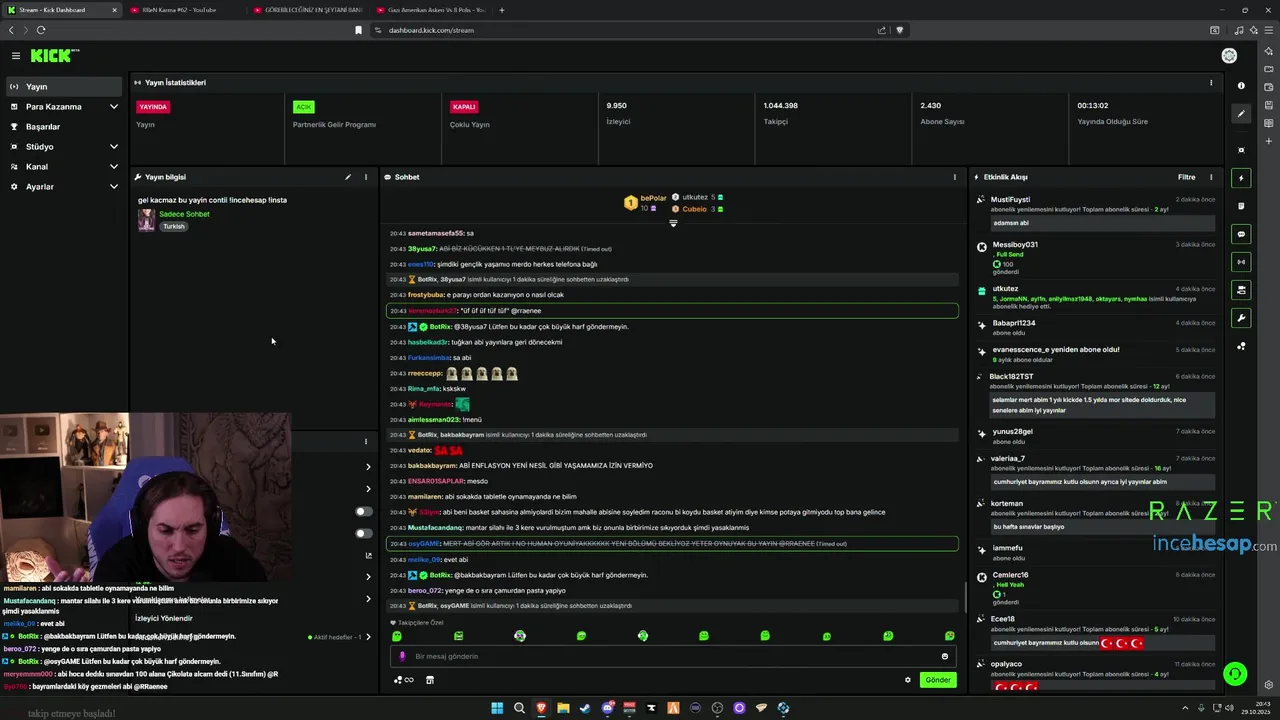Screen dimensions: 1280x720
Task: Click the three-dots cluster icon in right bar
Action: pyautogui.click(x=1241, y=346)
